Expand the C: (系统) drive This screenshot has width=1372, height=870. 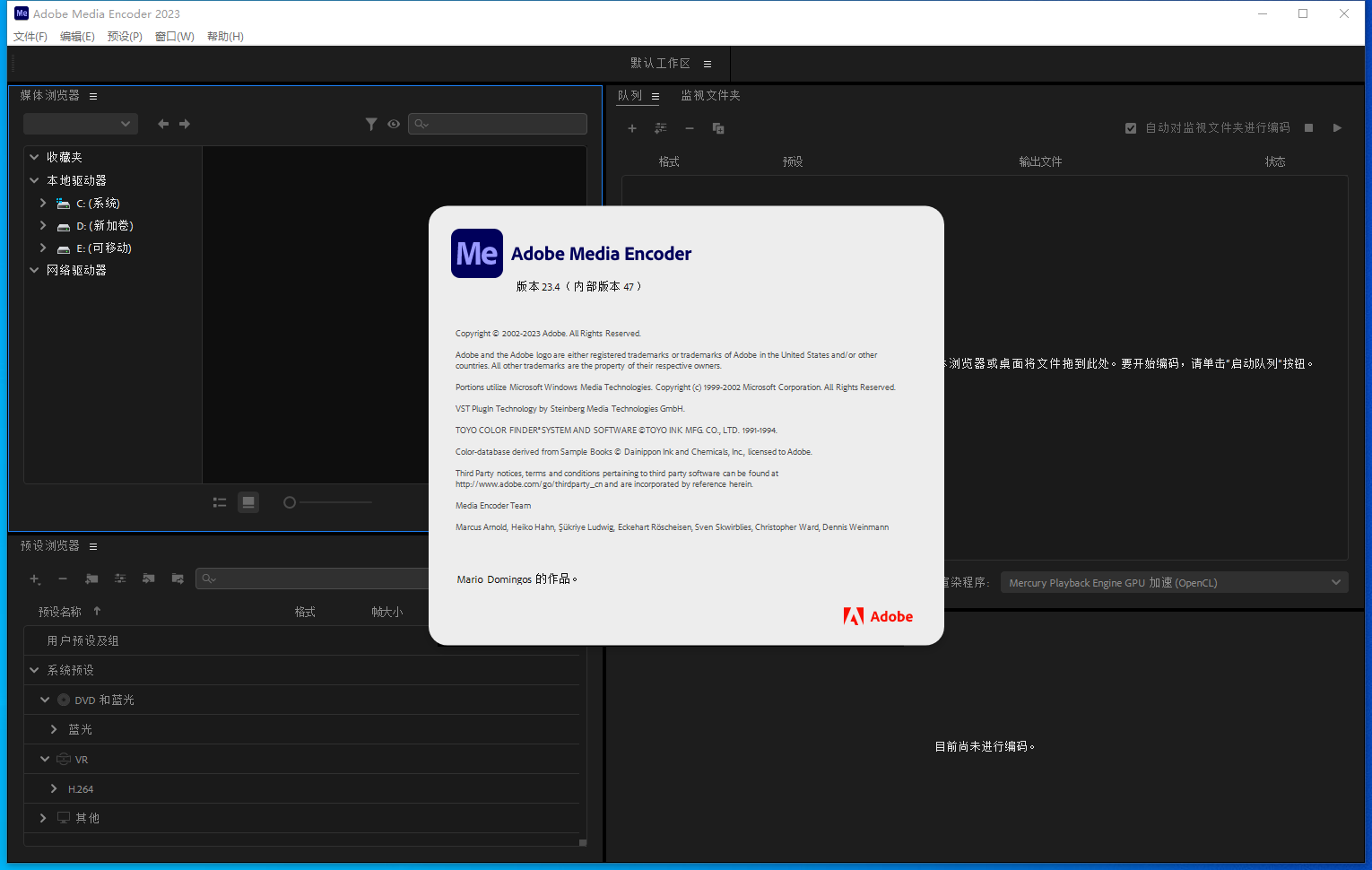(43, 204)
